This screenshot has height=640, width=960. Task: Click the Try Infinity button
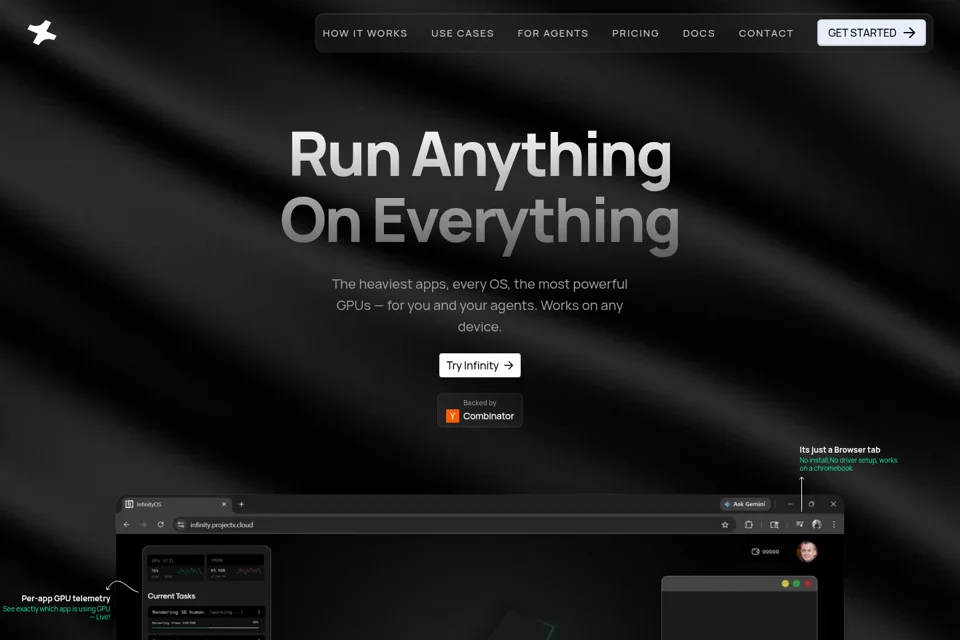(x=479, y=365)
